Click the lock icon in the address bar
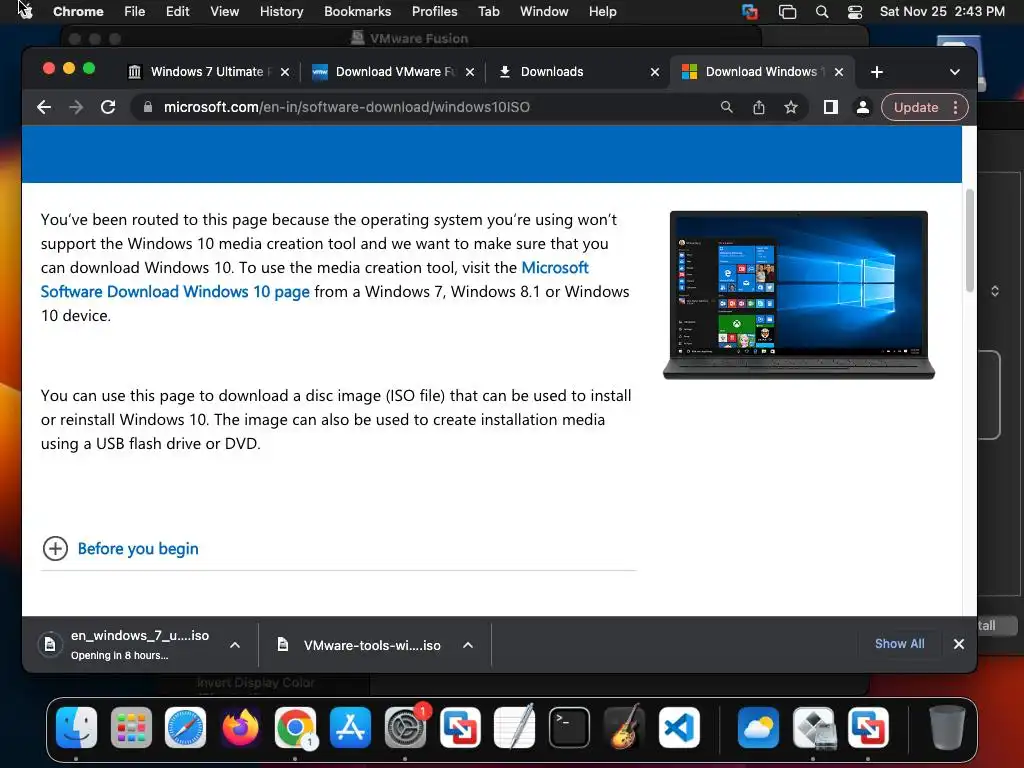Image resolution: width=1024 pixels, height=768 pixels. tap(148, 107)
